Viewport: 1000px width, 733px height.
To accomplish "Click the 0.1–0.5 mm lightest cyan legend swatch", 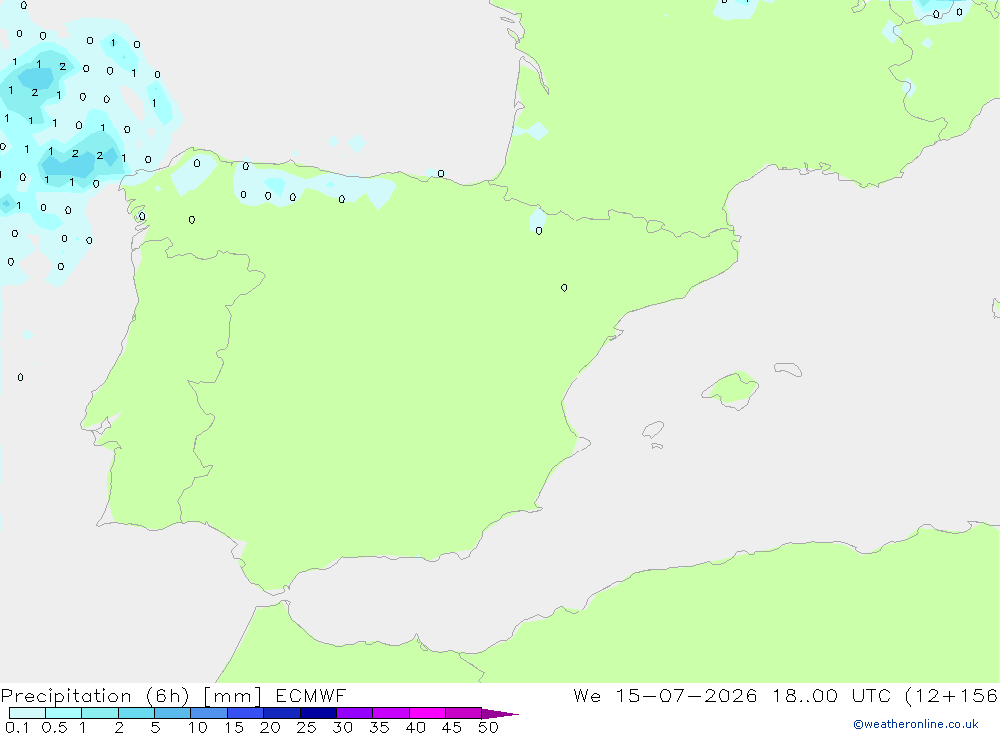I will [x=27, y=713].
